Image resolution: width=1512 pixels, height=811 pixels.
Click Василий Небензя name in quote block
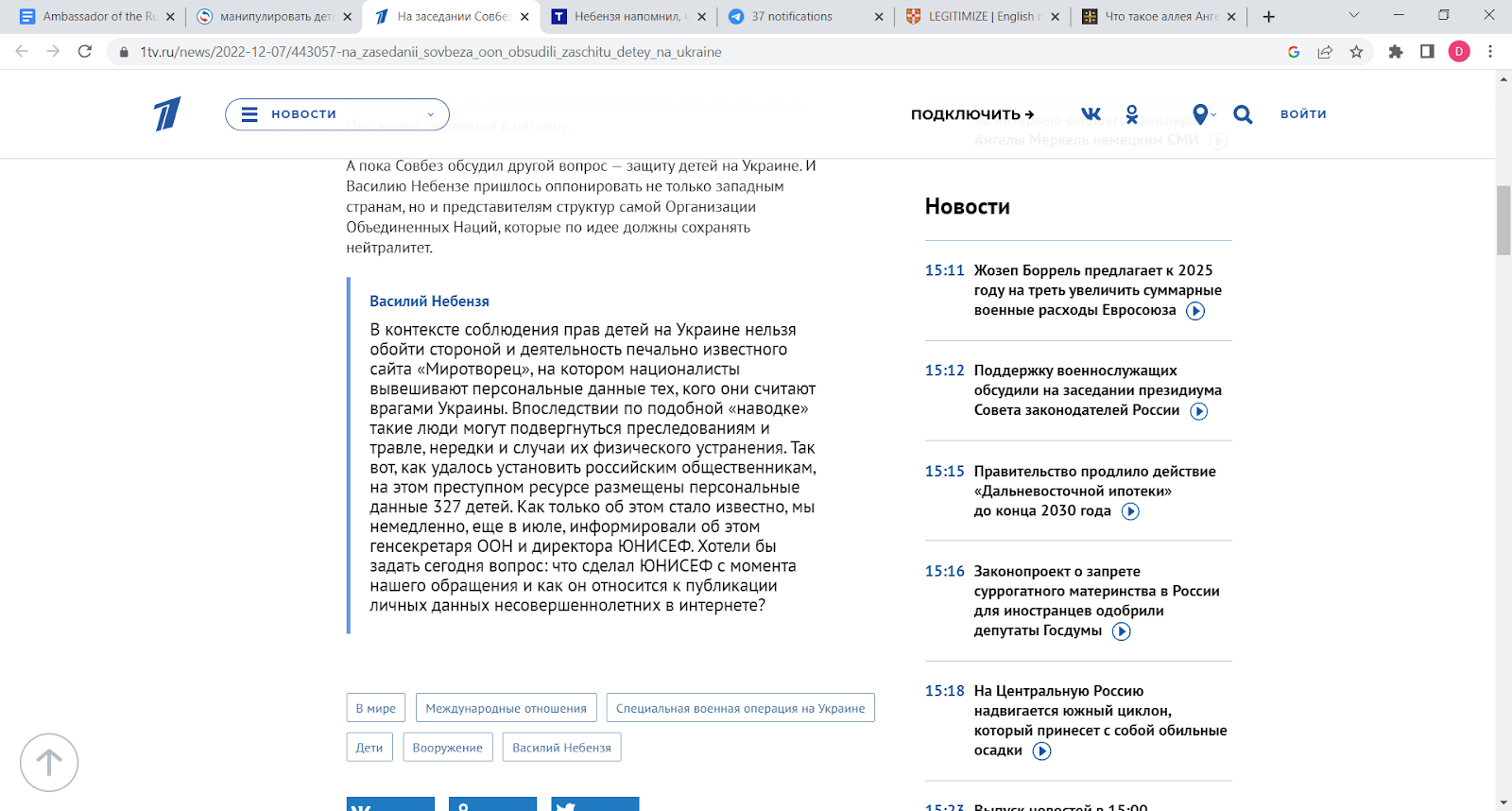429,302
